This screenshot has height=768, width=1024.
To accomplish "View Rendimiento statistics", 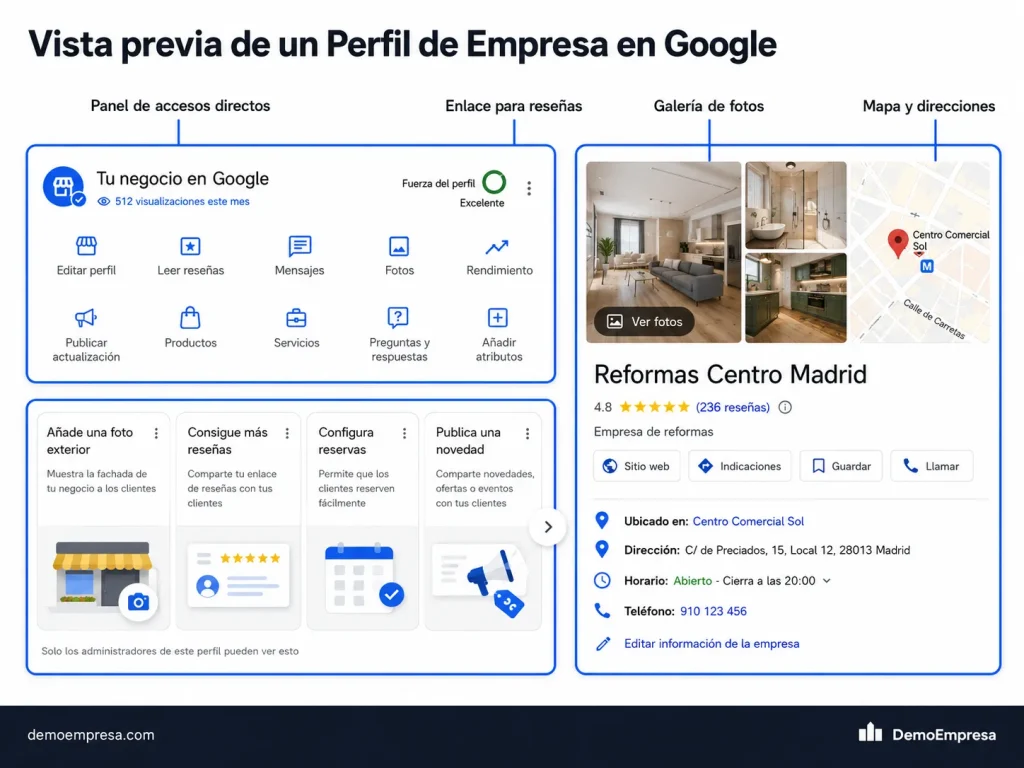I will [499, 256].
